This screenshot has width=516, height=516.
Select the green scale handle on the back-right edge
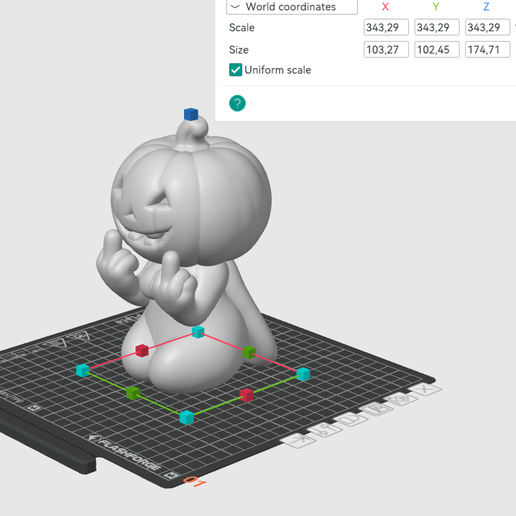(x=249, y=352)
